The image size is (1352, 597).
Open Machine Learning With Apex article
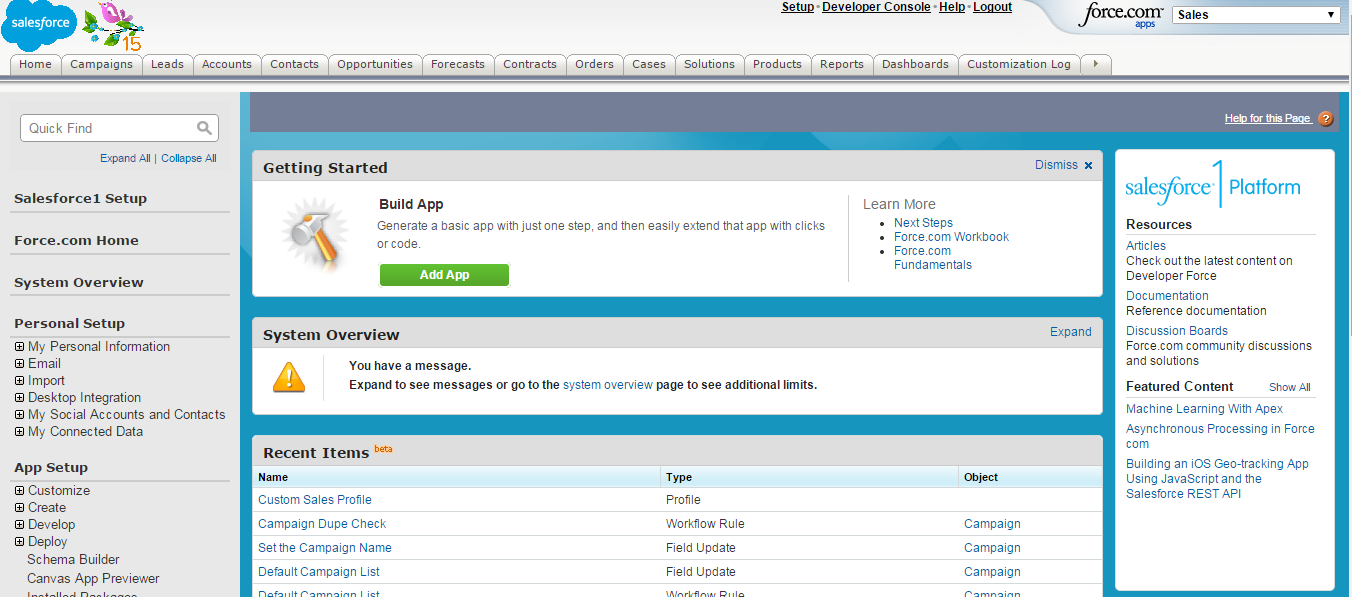1204,409
